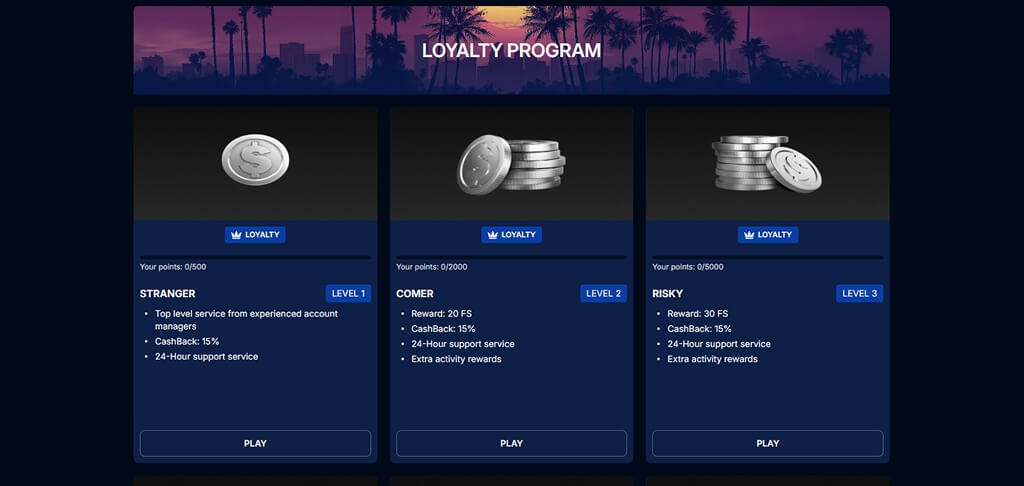
Task: Click the Risky points progress bar
Action: click(x=768, y=257)
